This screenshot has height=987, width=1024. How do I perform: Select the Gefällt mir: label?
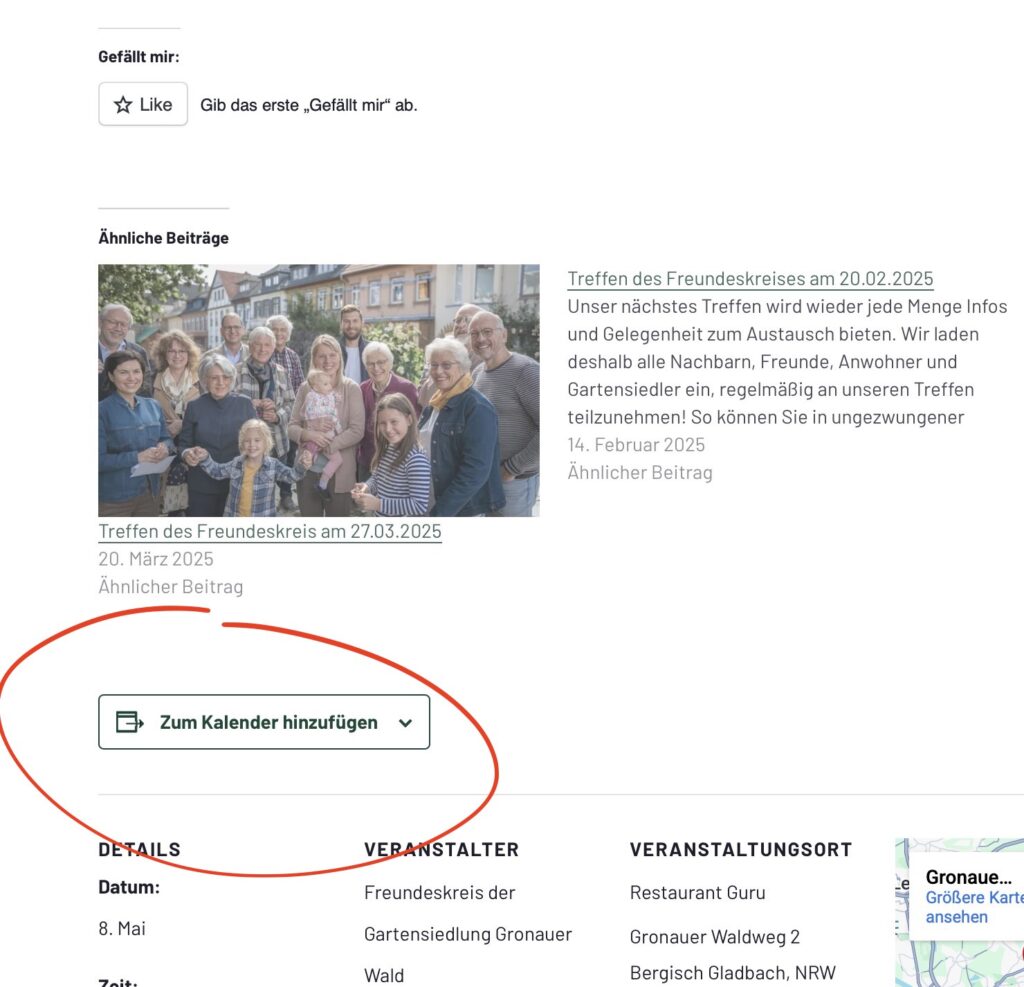[x=138, y=57]
